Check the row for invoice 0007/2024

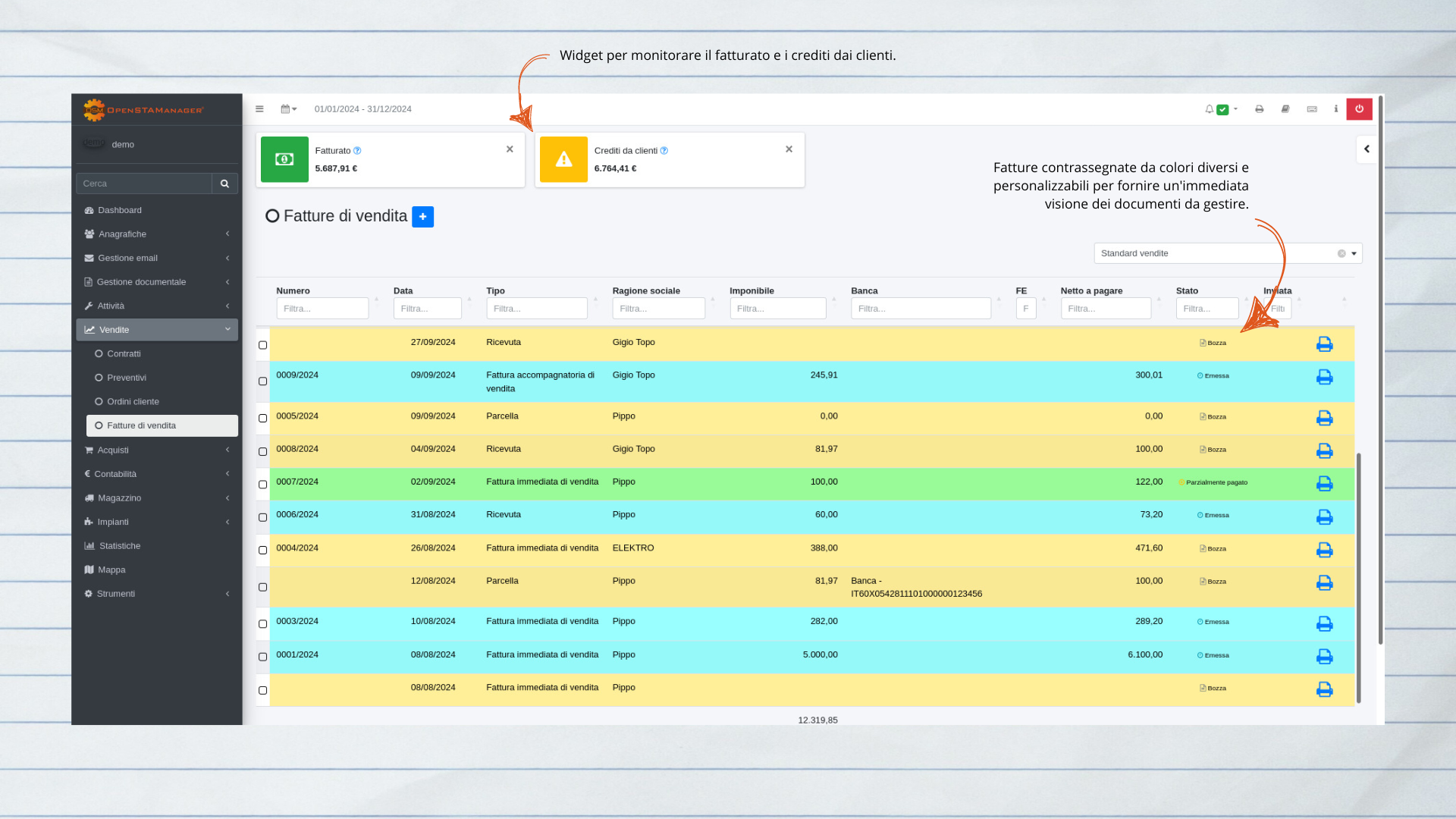[x=263, y=485]
